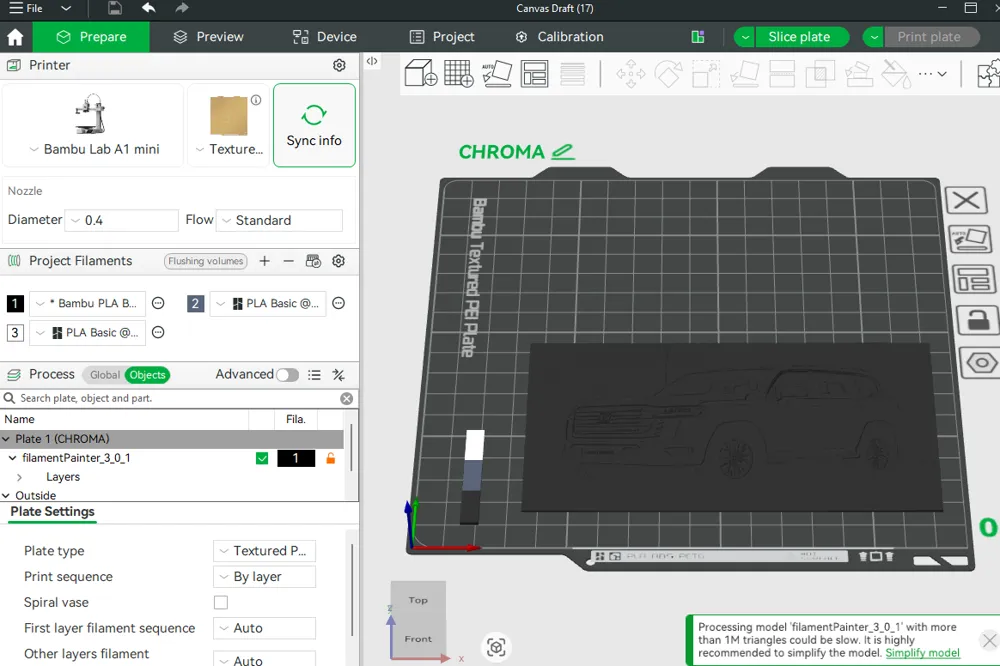
Task: Click the plate lock icon
Action: 978,320
